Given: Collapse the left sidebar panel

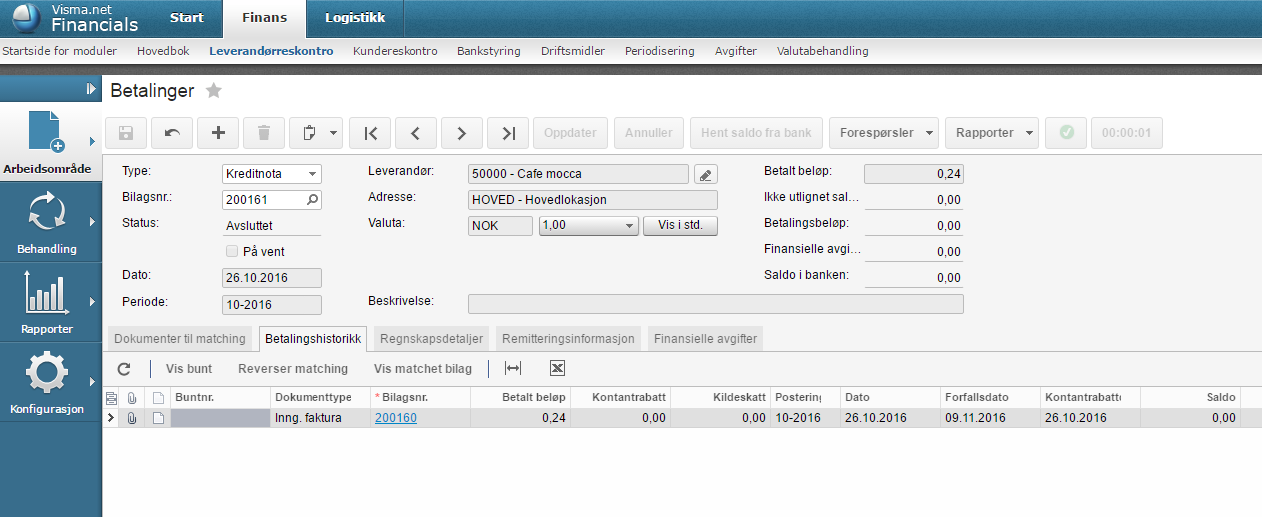Looking at the screenshot, I should point(92,89).
